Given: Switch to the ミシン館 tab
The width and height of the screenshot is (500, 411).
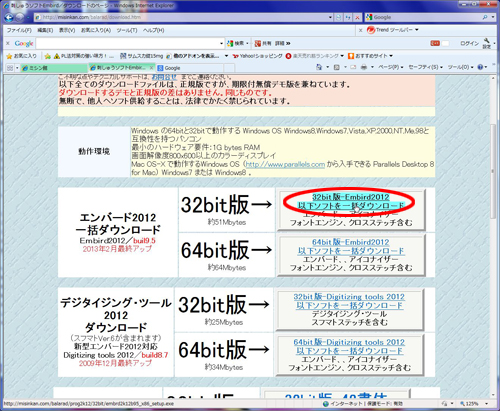Looking at the screenshot, I should [x=54, y=68].
